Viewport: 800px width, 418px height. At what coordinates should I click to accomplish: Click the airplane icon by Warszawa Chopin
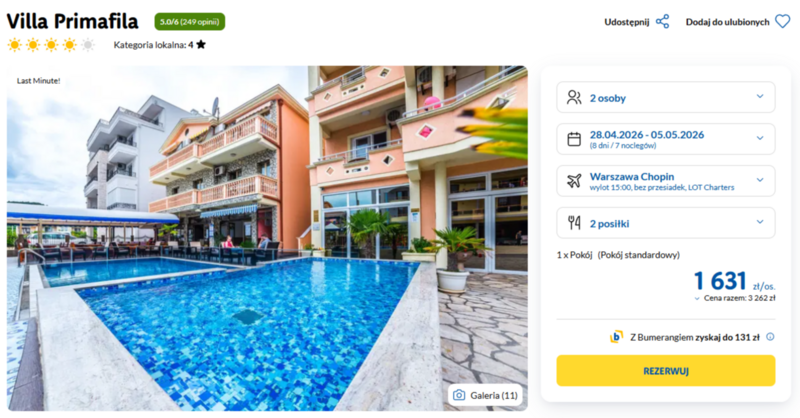tap(574, 181)
